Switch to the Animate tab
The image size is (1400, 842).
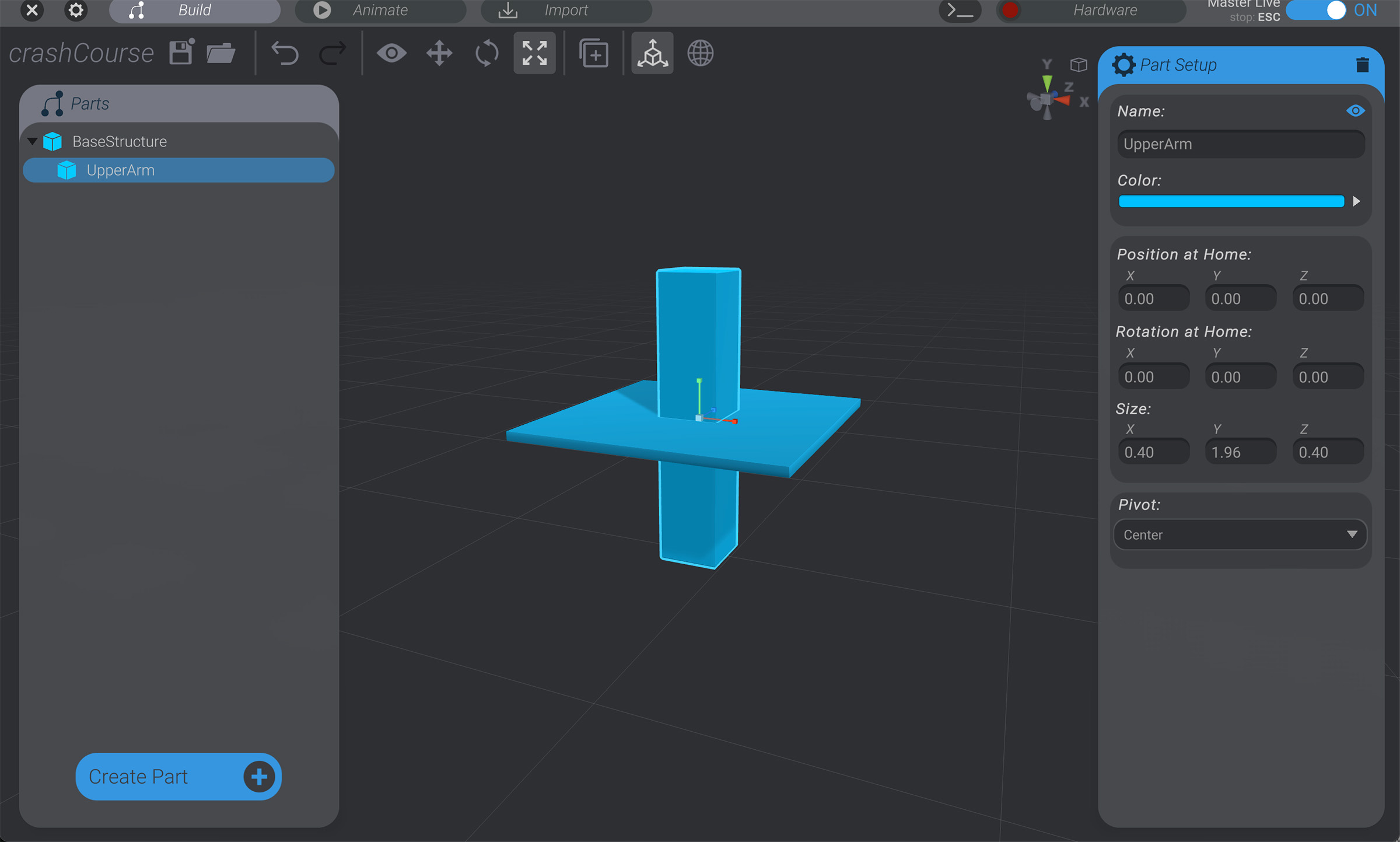(380, 10)
